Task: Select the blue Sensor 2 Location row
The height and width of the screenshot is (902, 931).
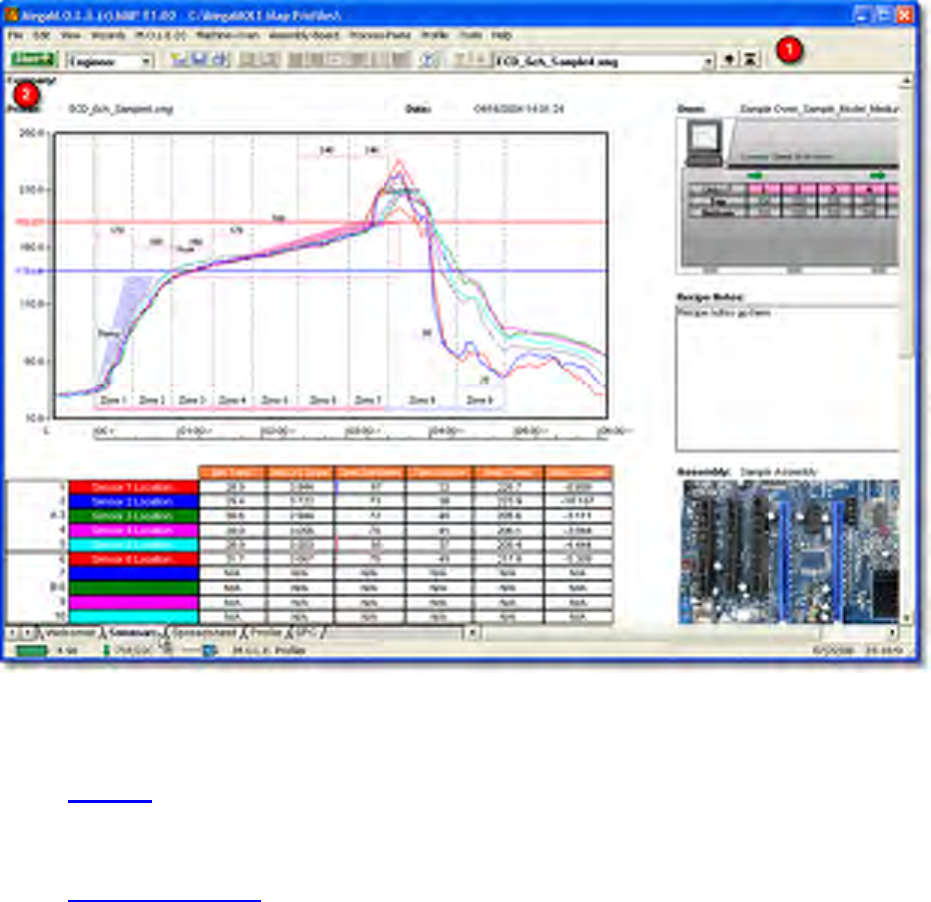Action: tap(133, 502)
